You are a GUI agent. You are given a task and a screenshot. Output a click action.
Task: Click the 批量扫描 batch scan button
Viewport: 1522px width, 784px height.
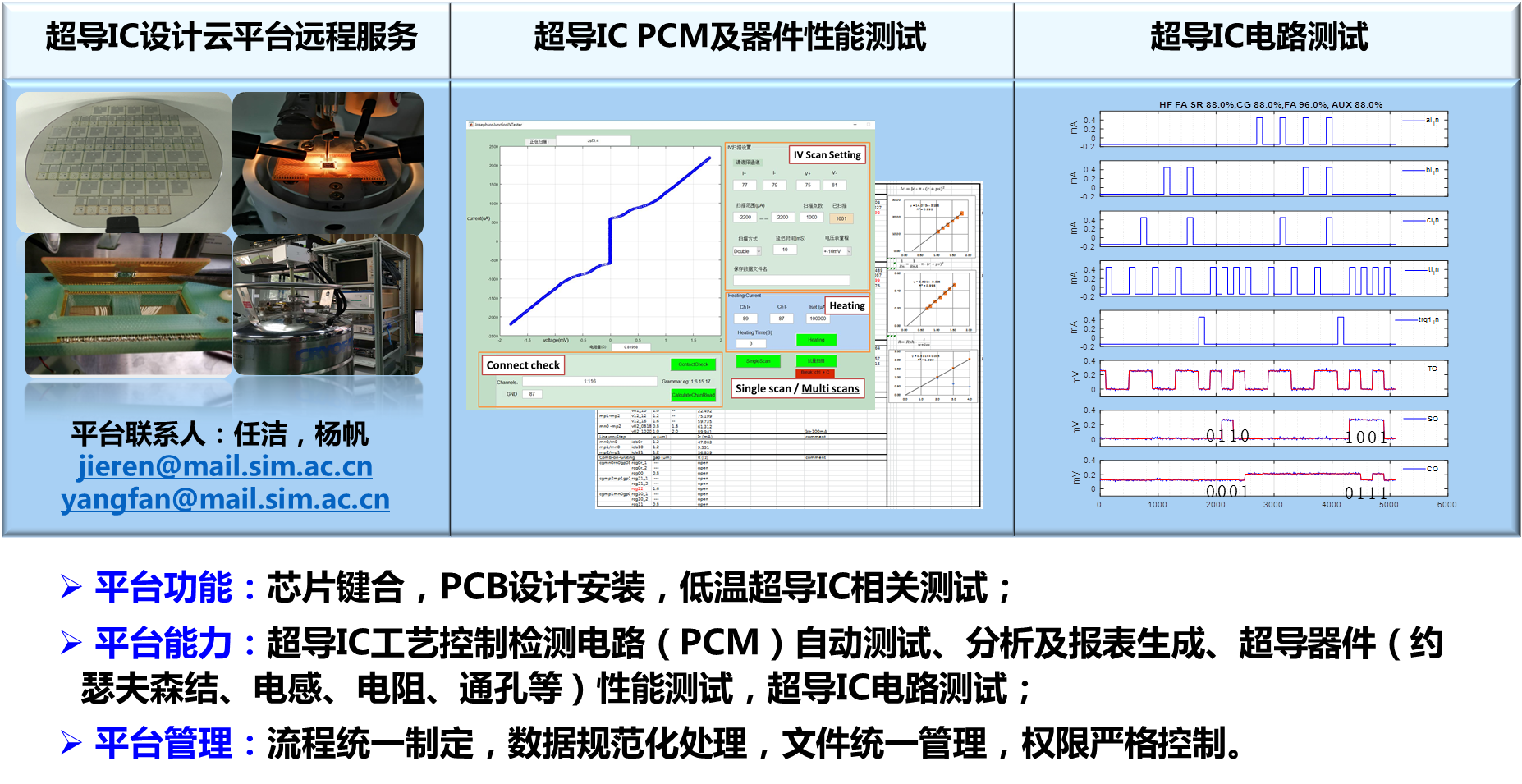816,361
